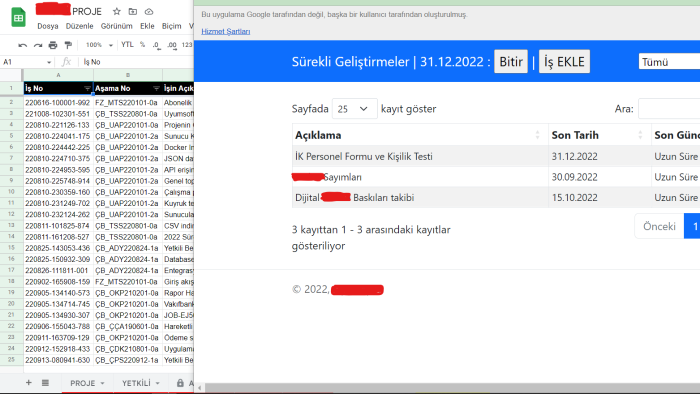This screenshot has width=700, height=394.
Task: Open the Dosya menu
Action: coord(48,26)
